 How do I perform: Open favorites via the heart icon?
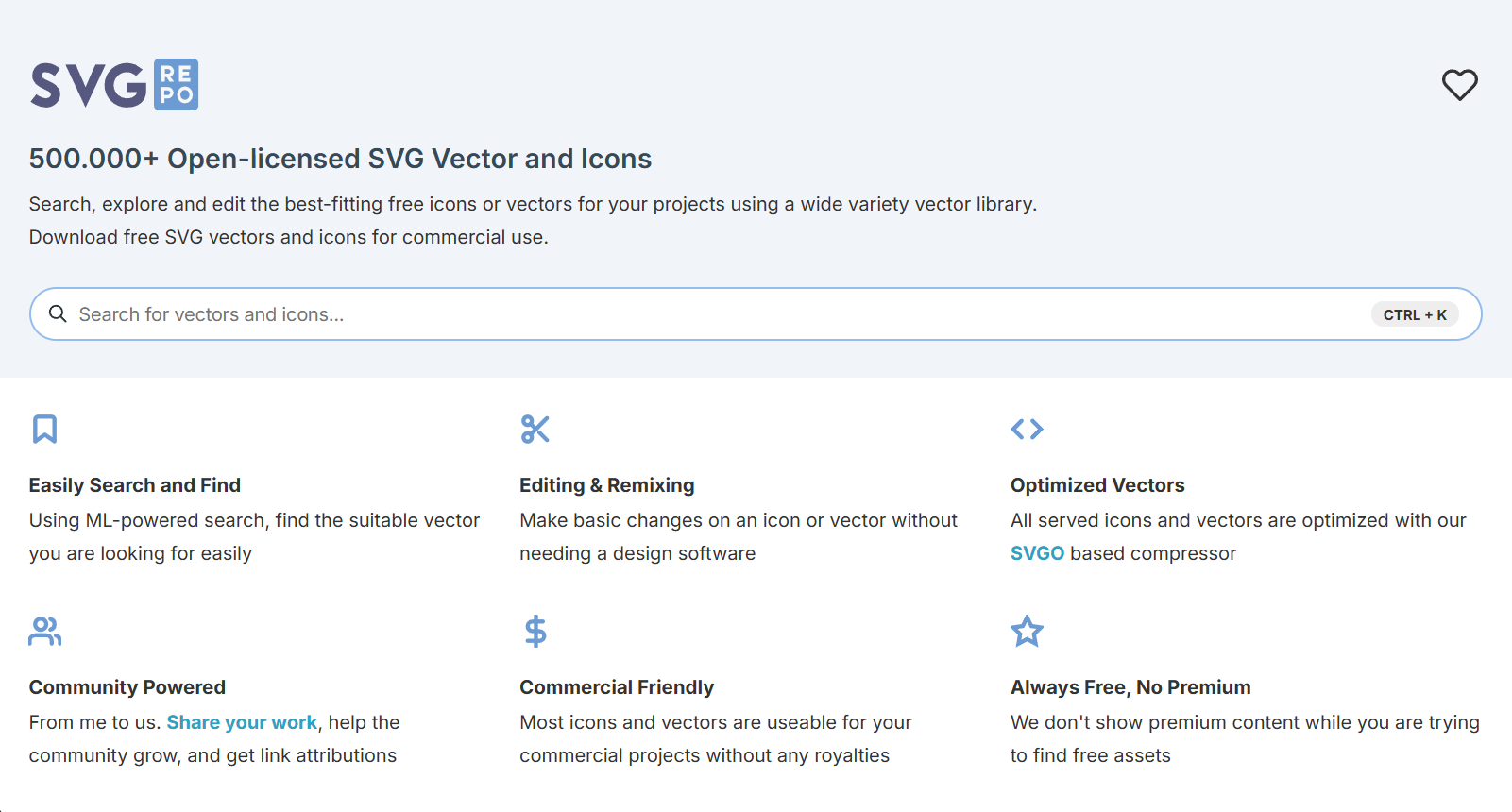coord(1459,85)
